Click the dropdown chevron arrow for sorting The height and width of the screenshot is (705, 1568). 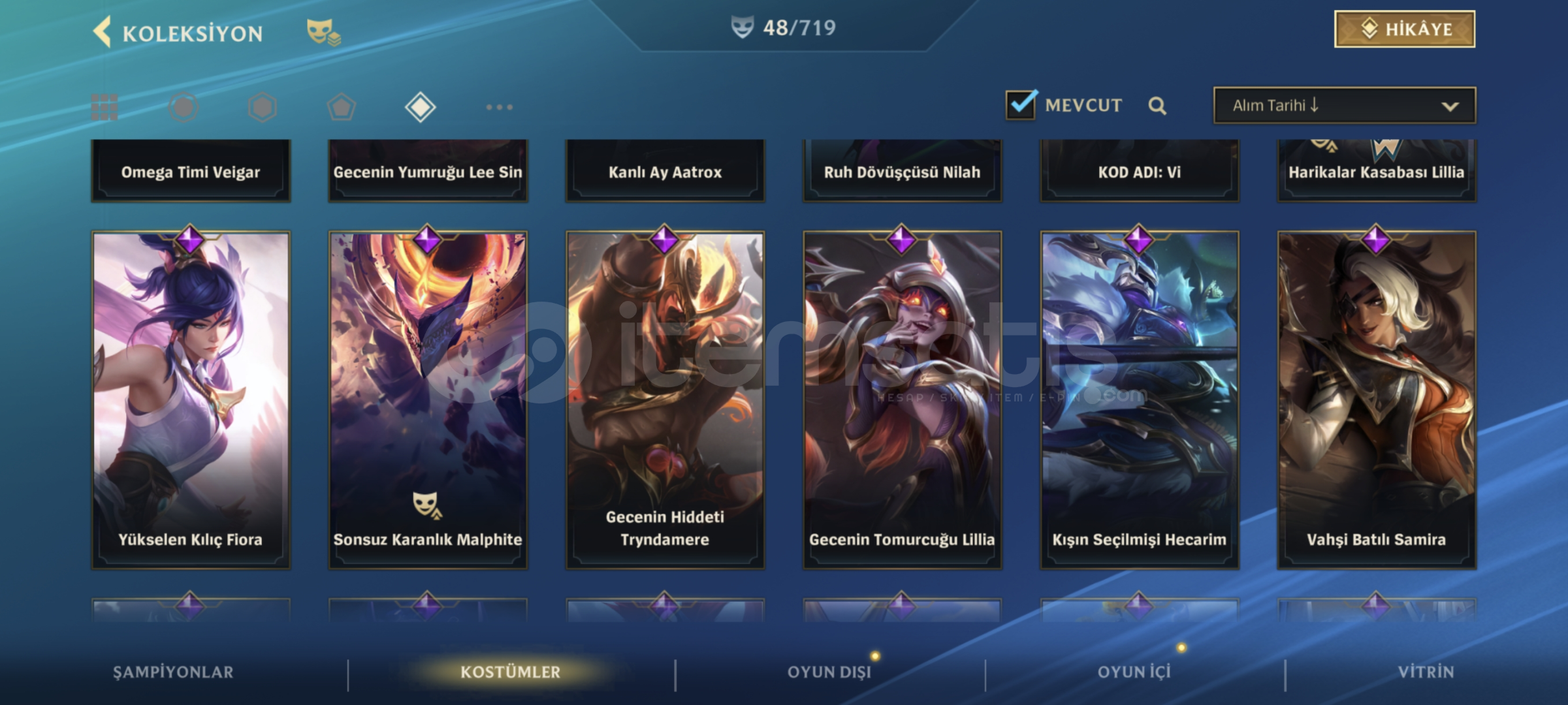[x=1450, y=106]
